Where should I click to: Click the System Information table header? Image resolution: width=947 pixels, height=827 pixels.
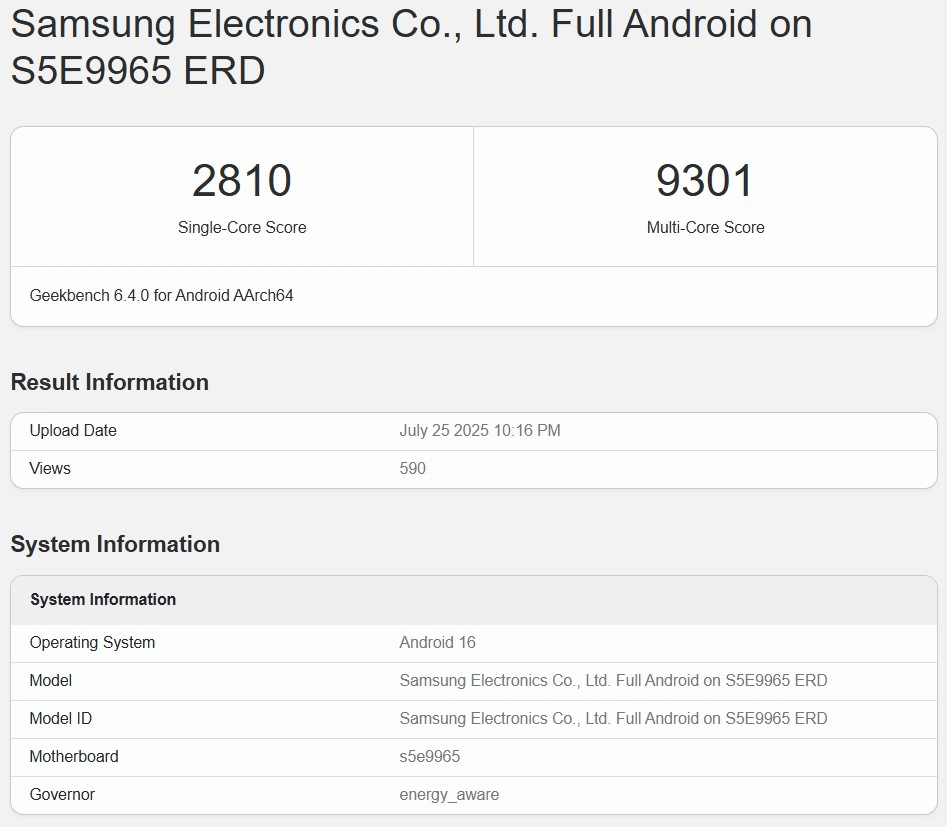click(103, 600)
